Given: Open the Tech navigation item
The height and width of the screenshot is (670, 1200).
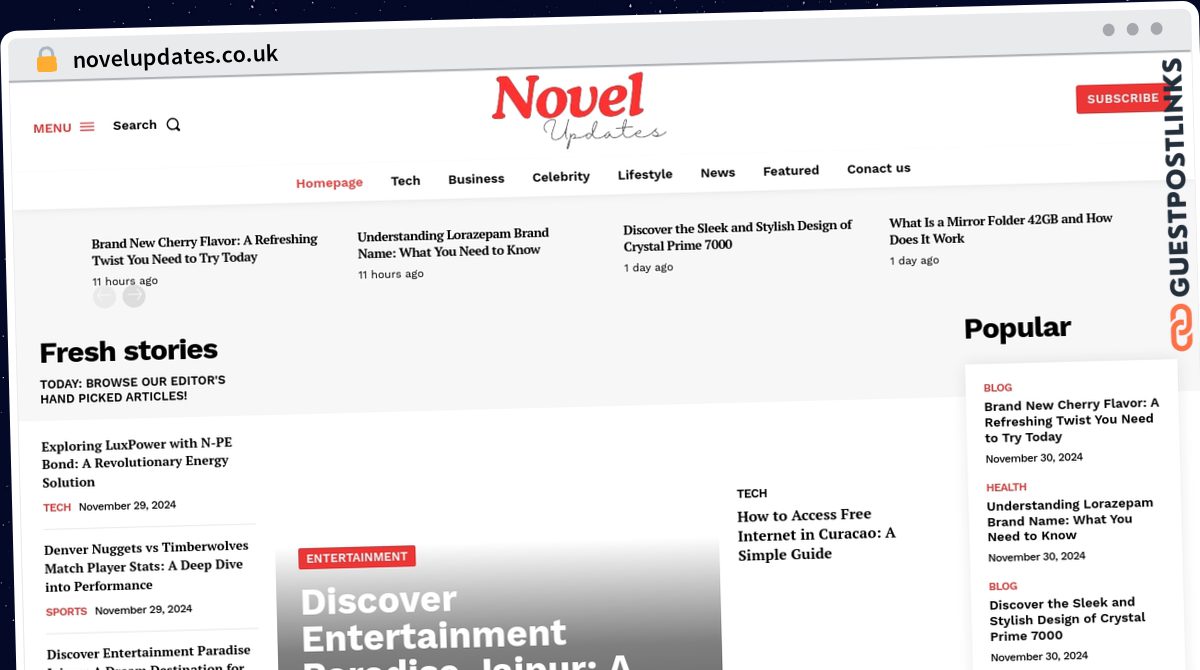Looking at the screenshot, I should 405,181.
